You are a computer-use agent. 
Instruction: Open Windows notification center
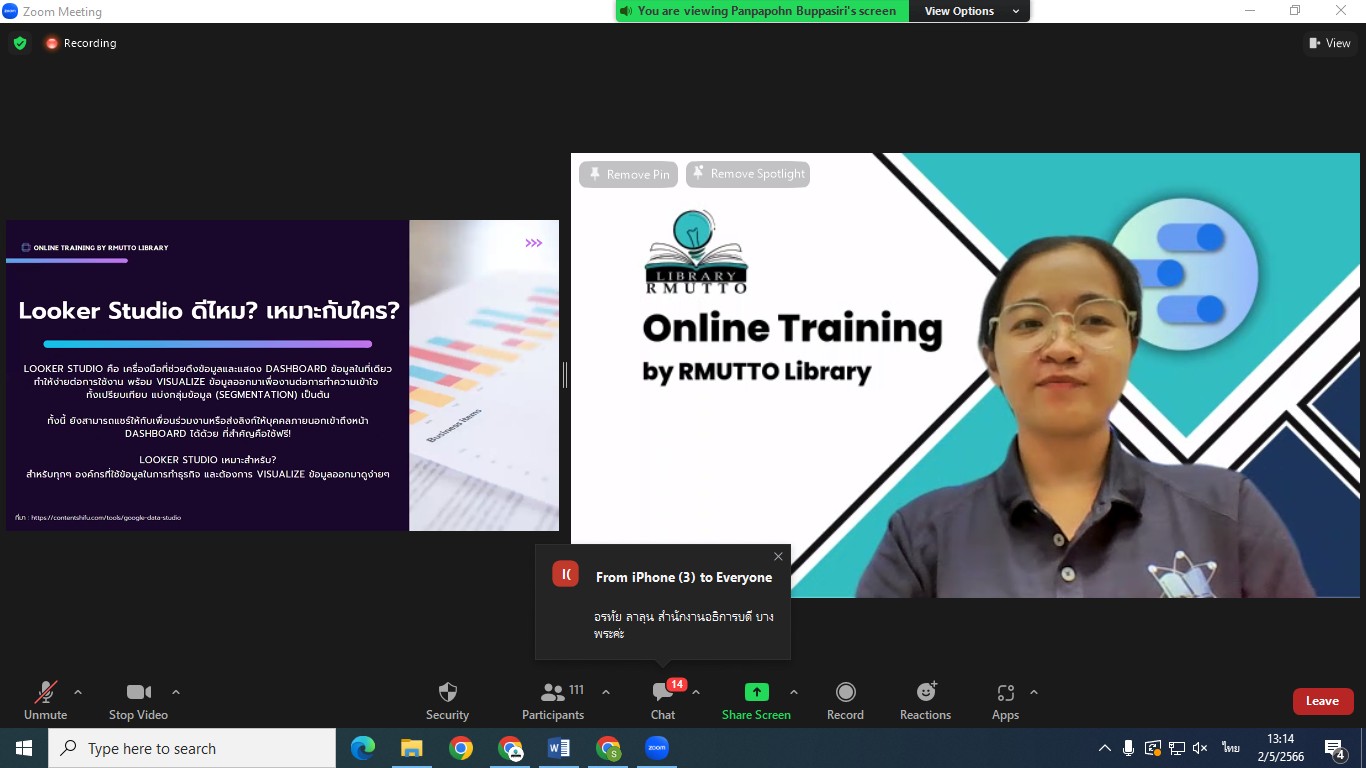tap(1335, 748)
